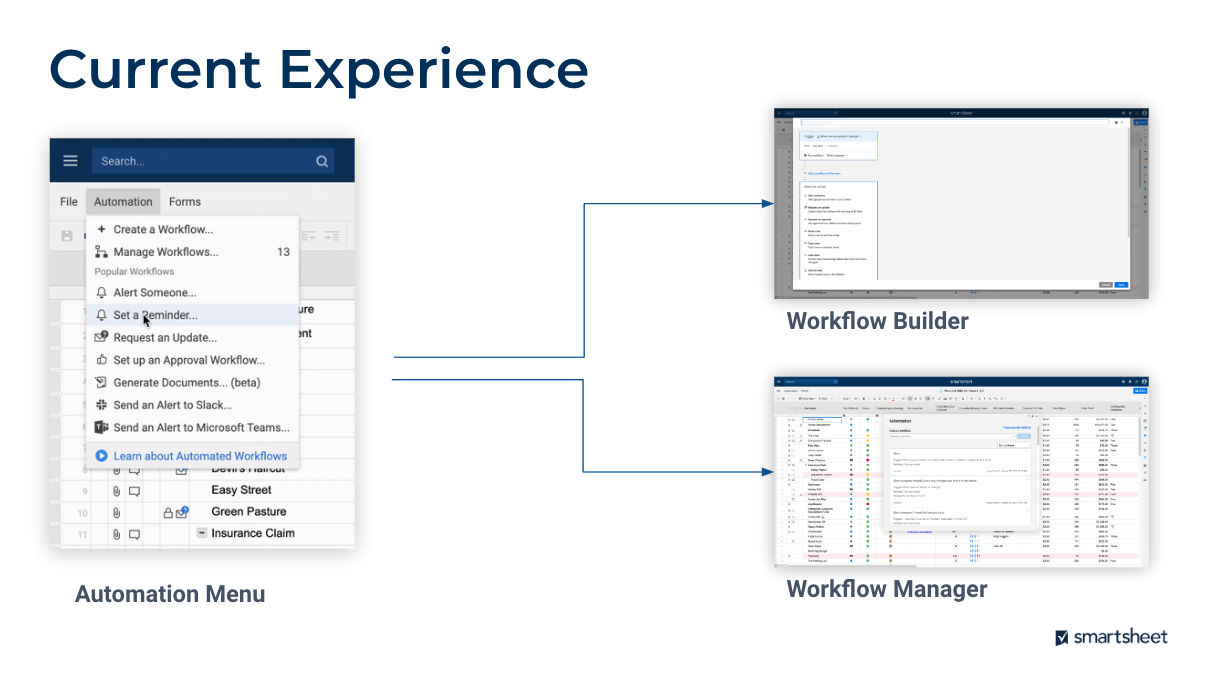Screen dimensions: 1218x686
Task: Open comment bubble icon in row 9
Action: coord(134,491)
